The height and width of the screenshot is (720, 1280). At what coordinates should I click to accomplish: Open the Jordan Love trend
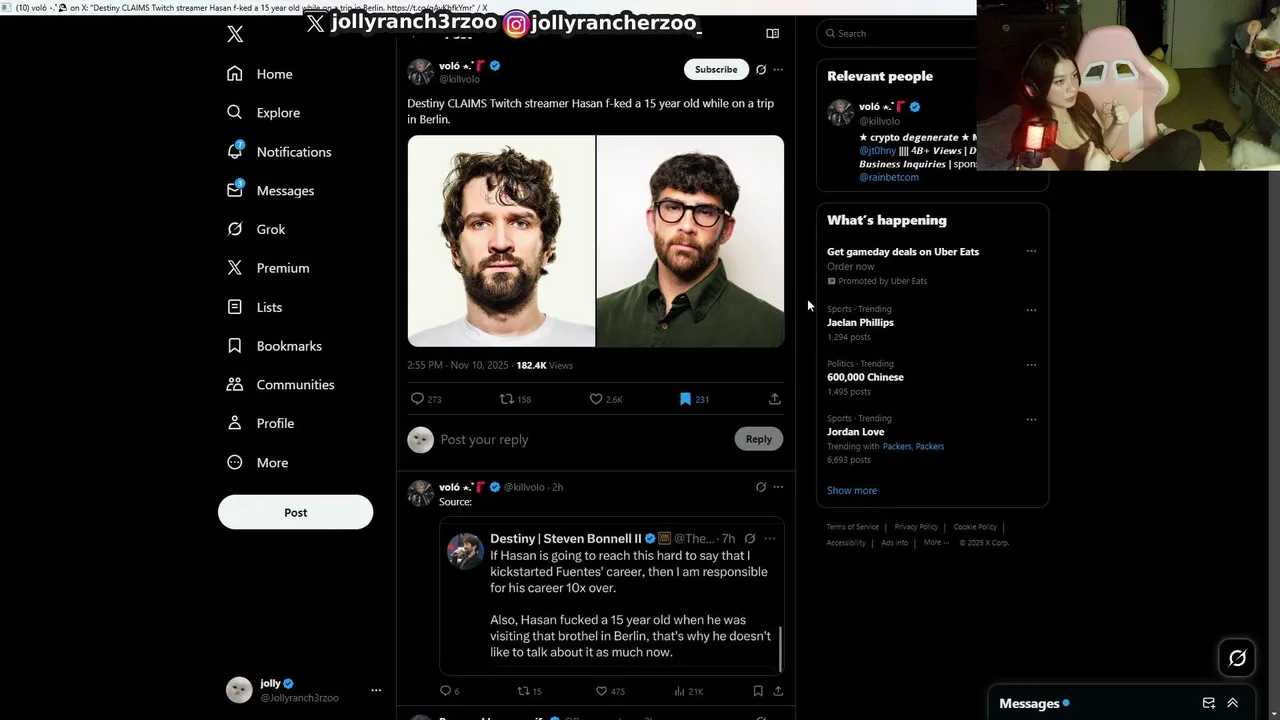(x=855, y=432)
